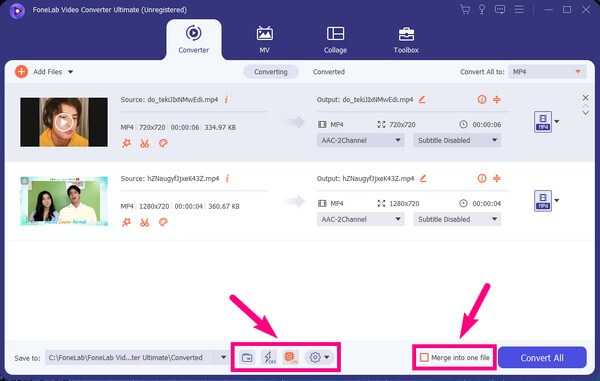Click compress icon for do_tekiJbdNMwEdi.mp4 output
This screenshot has width=600, height=381.
(x=497, y=99)
